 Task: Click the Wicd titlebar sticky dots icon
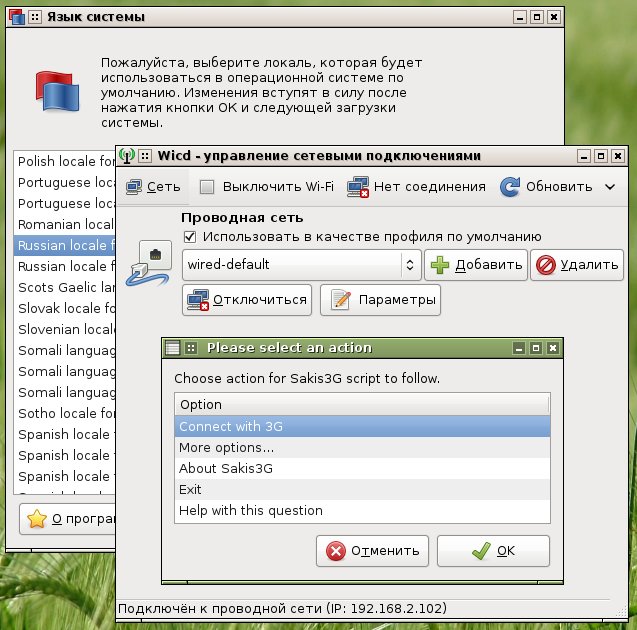point(145,156)
